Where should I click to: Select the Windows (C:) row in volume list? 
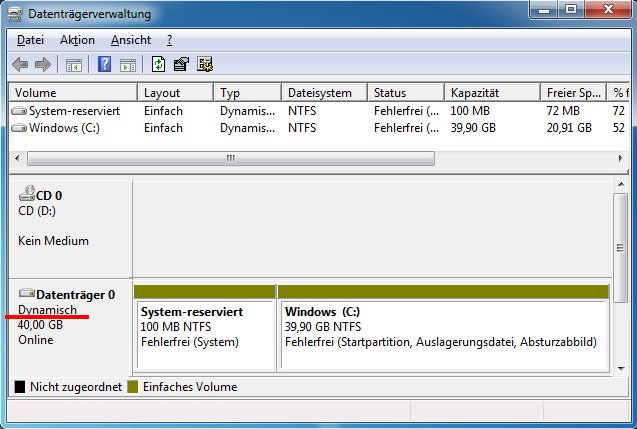coord(319,128)
